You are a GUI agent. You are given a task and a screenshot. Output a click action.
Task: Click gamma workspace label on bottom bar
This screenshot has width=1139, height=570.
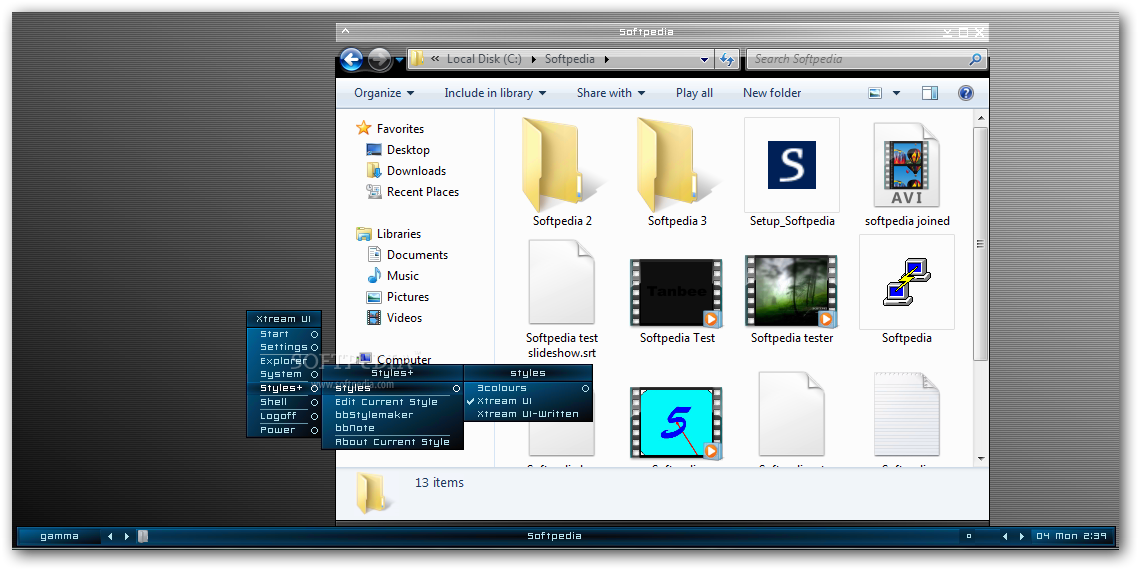pos(60,537)
